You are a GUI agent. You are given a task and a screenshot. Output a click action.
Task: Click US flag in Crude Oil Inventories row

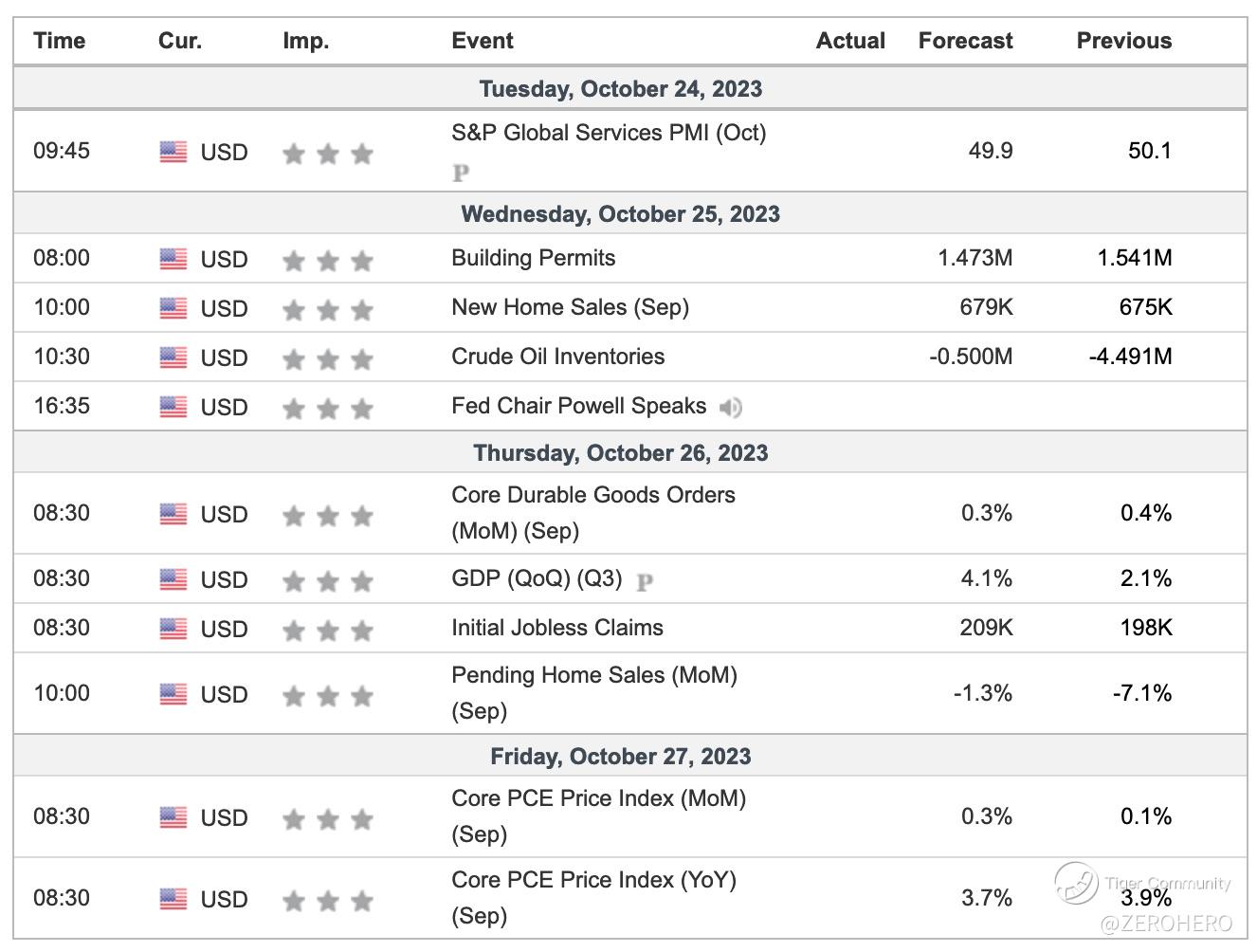(x=173, y=357)
